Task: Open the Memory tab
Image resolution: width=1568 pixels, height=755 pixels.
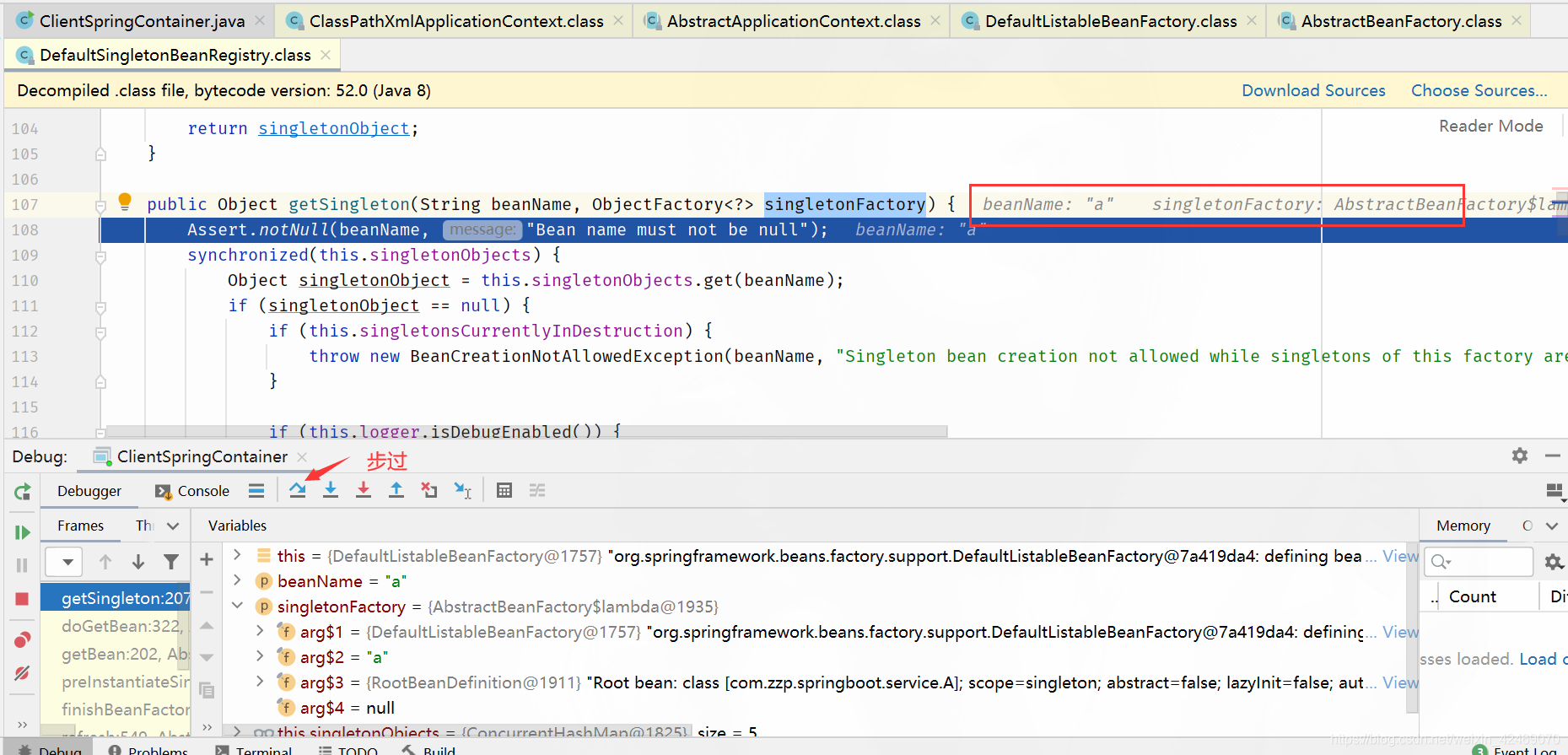Action: click(x=1463, y=526)
